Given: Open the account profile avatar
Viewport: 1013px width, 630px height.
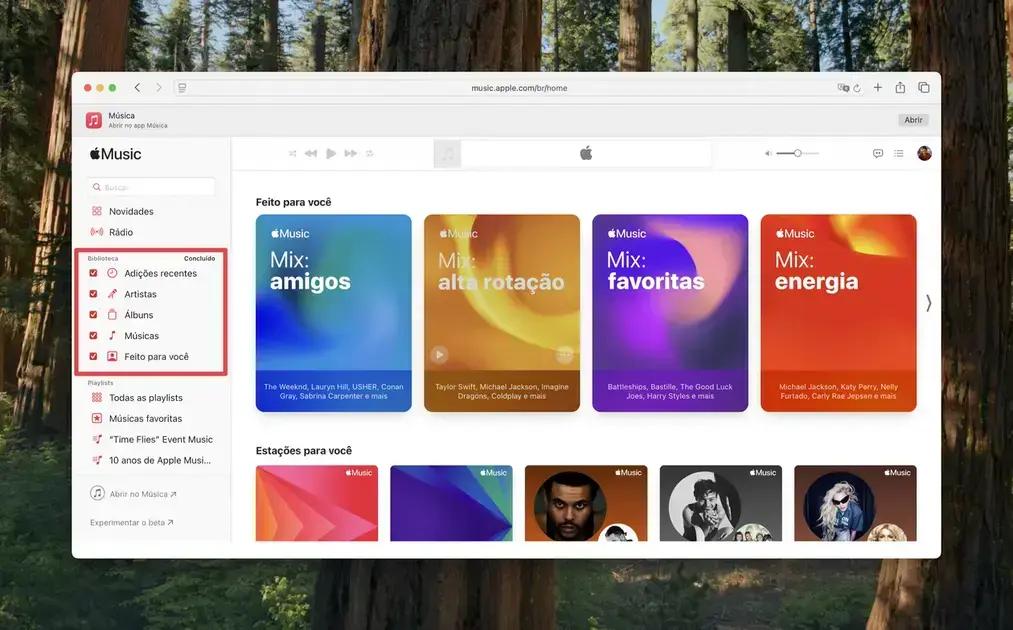Looking at the screenshot, I should [924, 153].
